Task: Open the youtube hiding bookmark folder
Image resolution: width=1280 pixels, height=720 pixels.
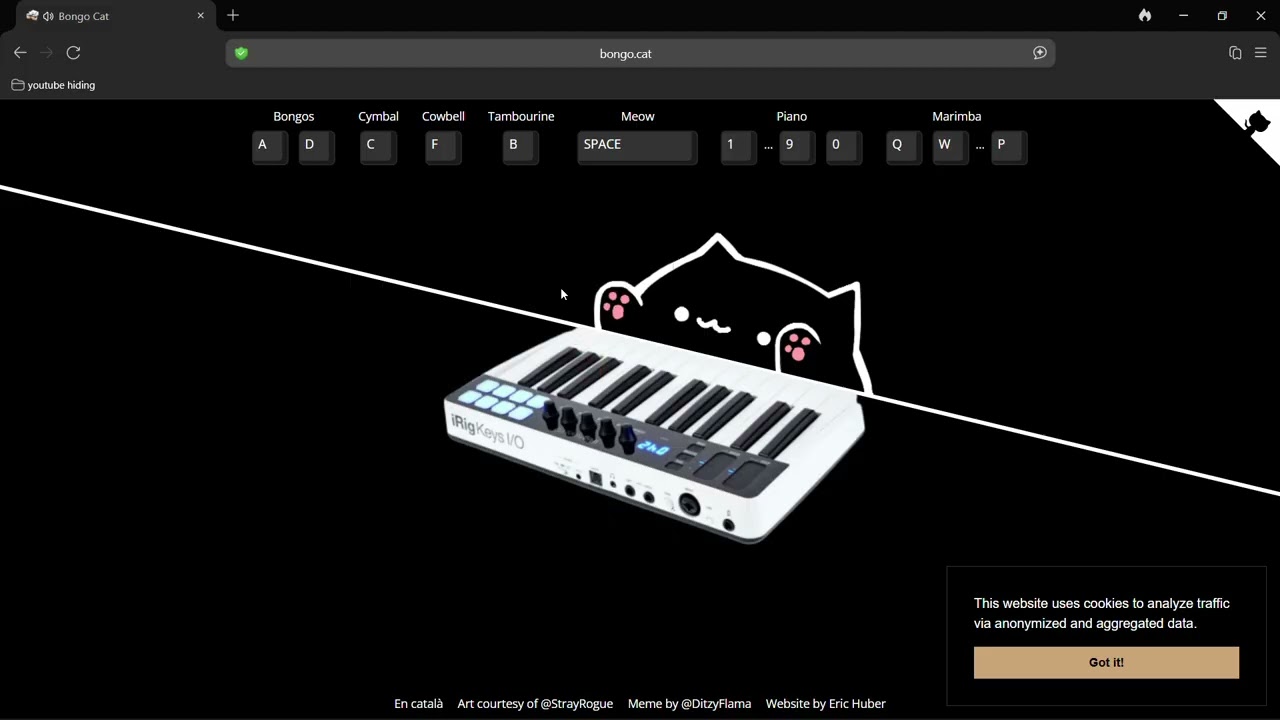Action: [x=53, y=85]
